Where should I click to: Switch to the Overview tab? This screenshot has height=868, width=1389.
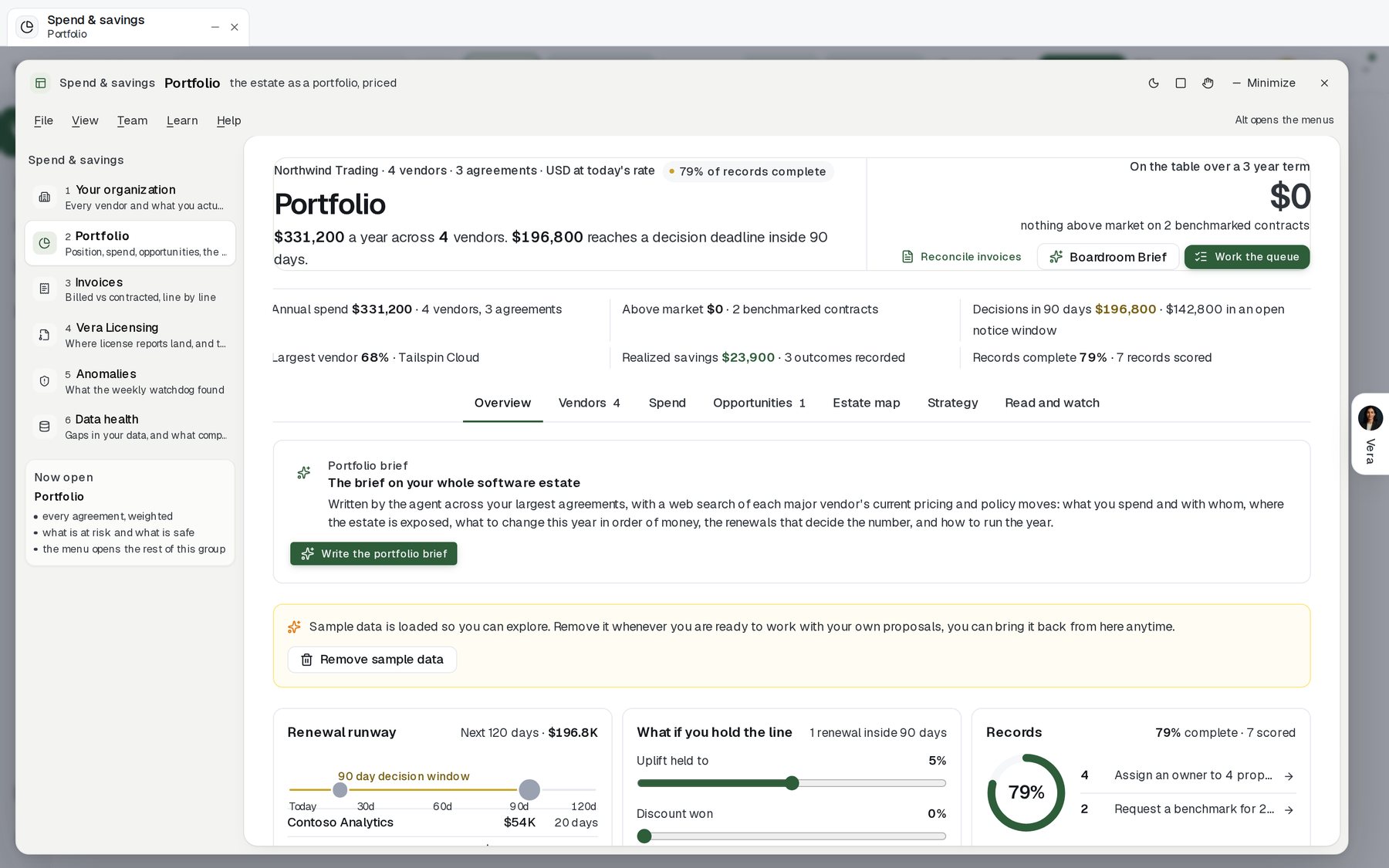(502, 403)
